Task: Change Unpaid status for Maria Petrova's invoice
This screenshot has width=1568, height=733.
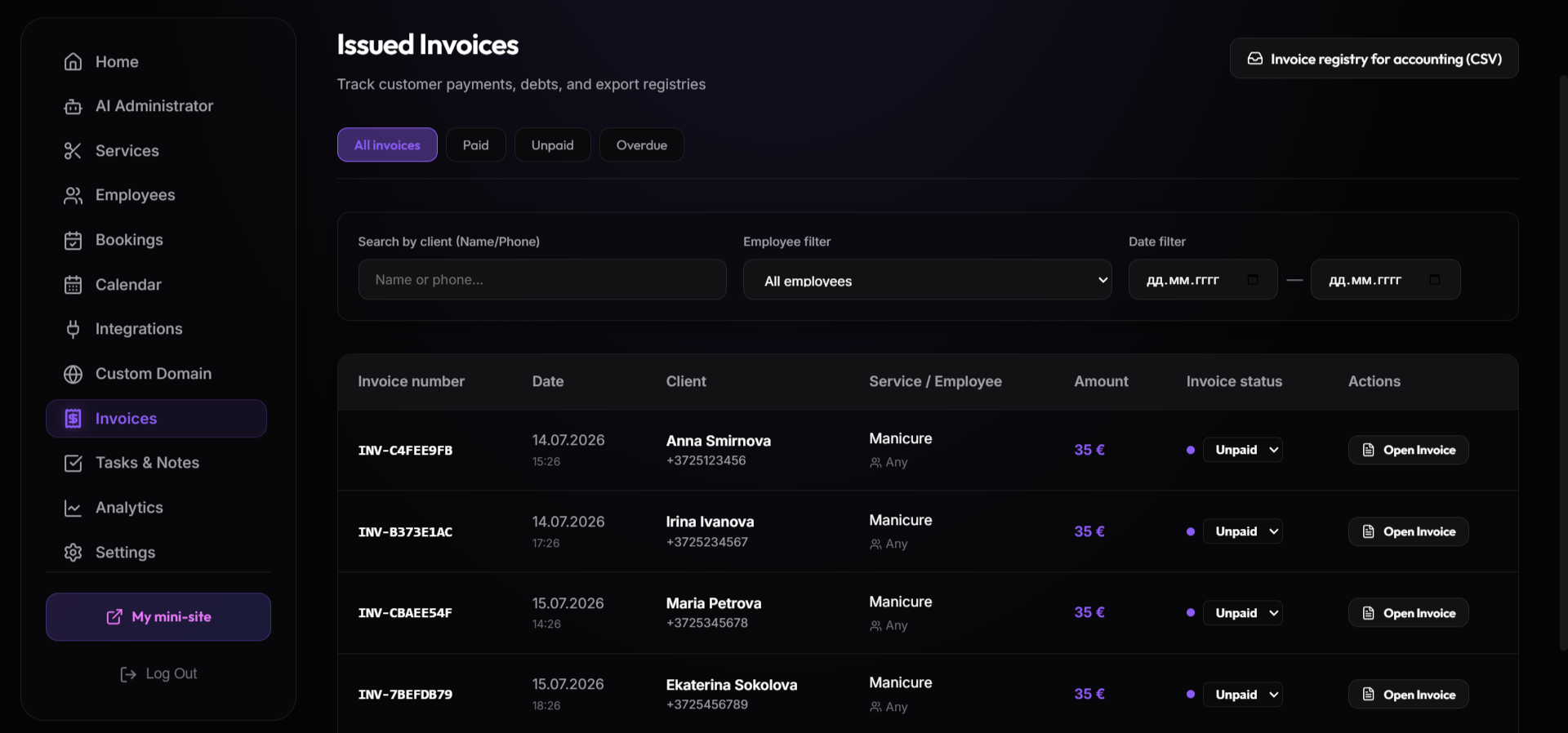Action: (1243, 613)
